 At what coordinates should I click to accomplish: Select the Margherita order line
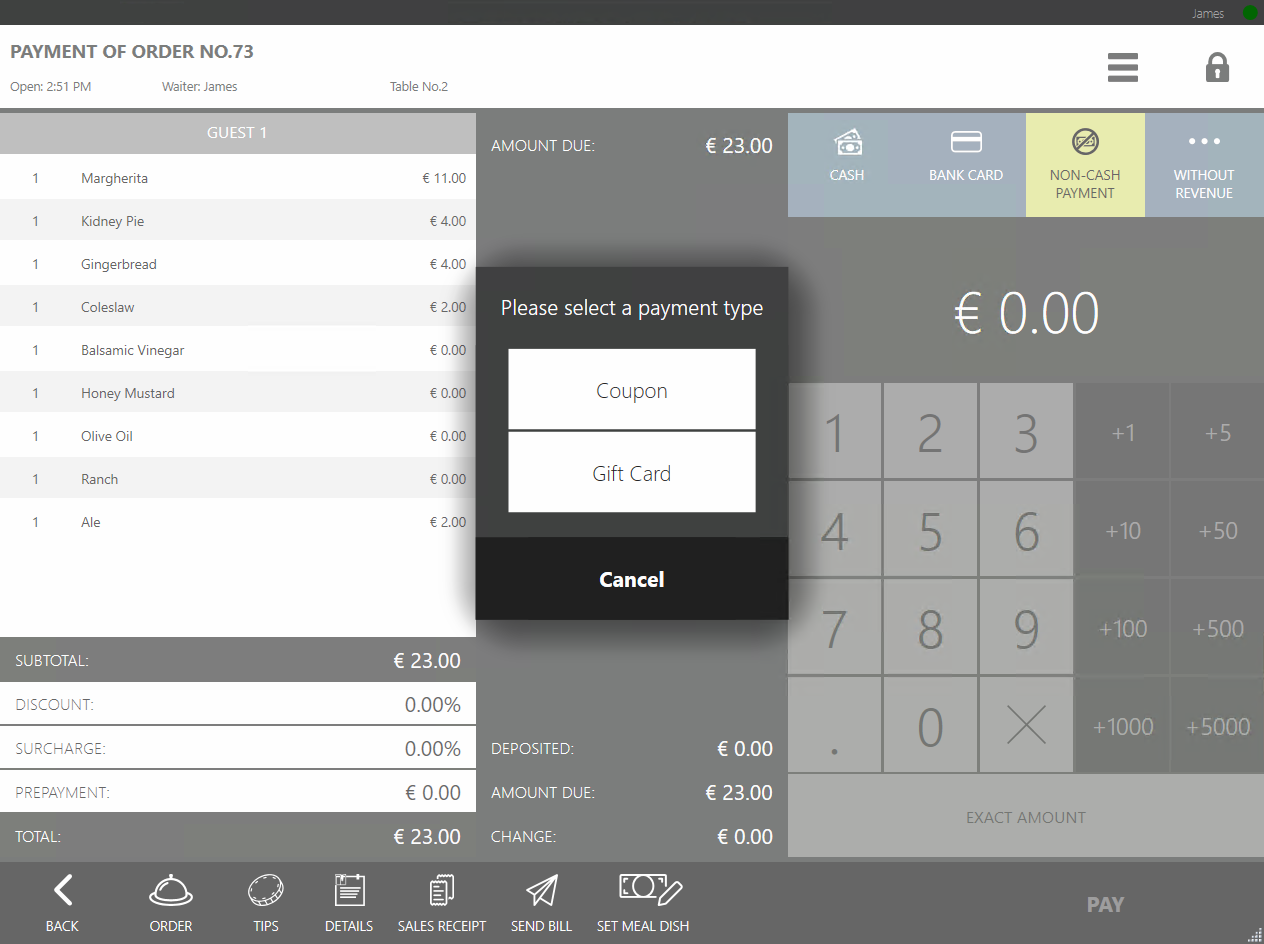(238, 178)
